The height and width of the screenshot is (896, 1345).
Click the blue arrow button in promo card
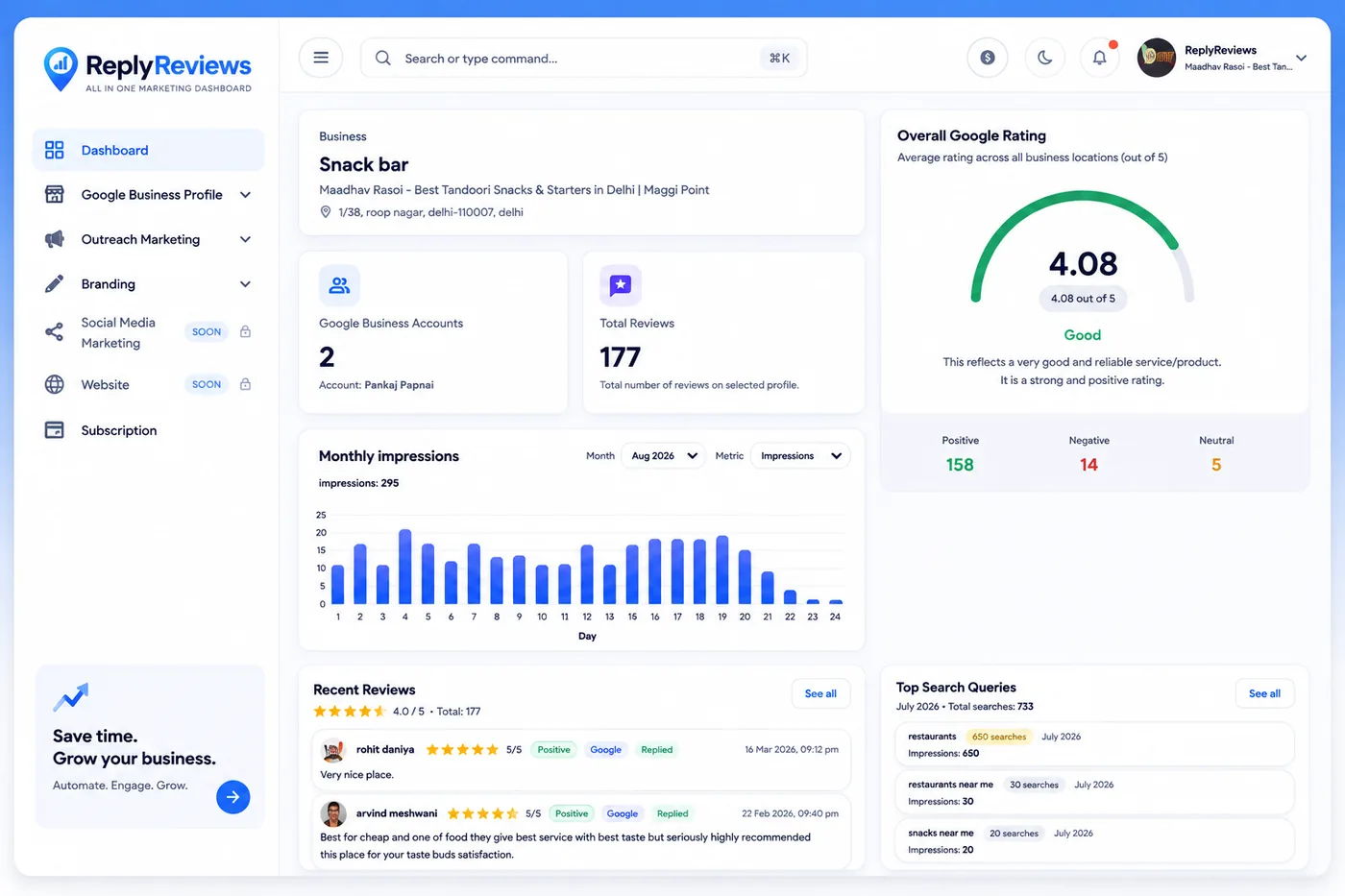[x=233, y=797]
